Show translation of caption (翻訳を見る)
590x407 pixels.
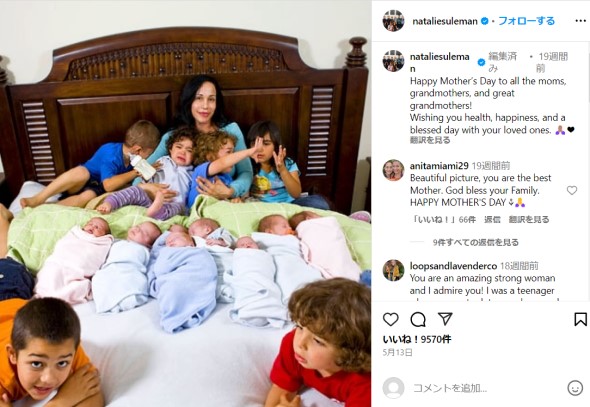click(x=430, y=140)
